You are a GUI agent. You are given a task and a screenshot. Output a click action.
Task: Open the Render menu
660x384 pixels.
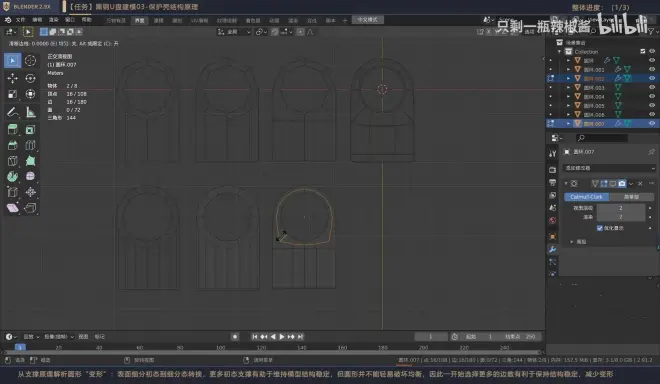53,20
